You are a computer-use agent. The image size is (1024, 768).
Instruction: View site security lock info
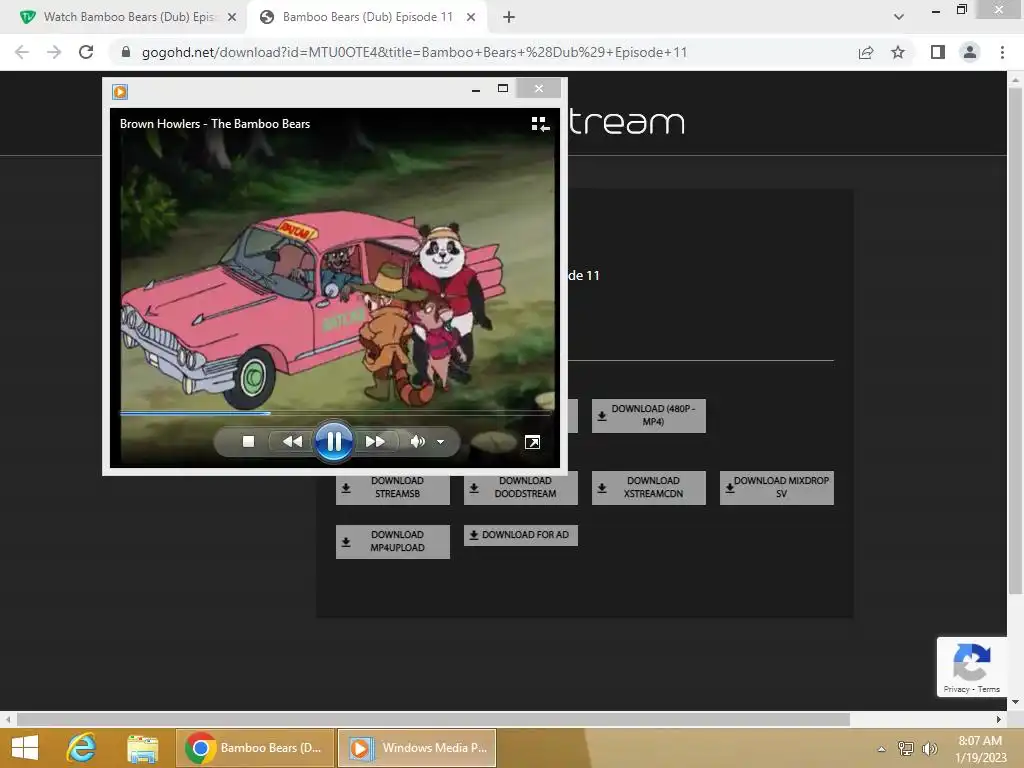click(126, 52)
